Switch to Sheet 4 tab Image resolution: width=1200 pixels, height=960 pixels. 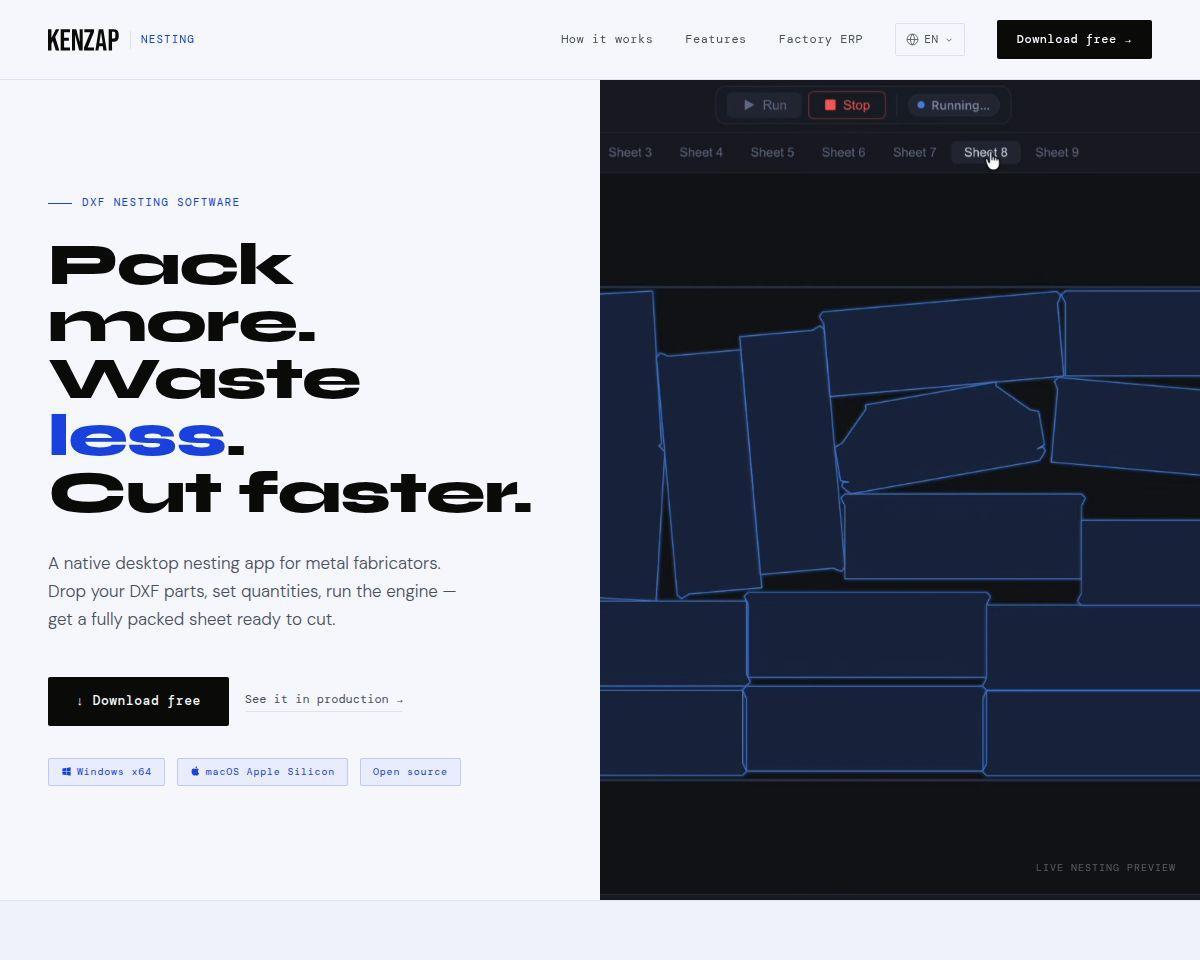(701, 153)
